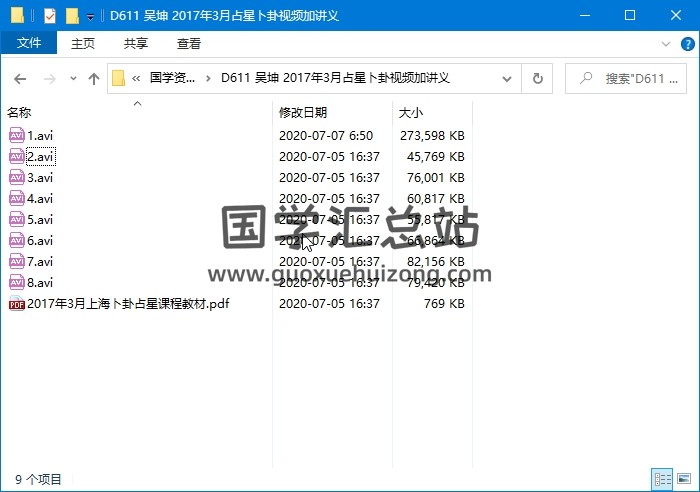Sort by 修改日期 column header

coord(303,113)
